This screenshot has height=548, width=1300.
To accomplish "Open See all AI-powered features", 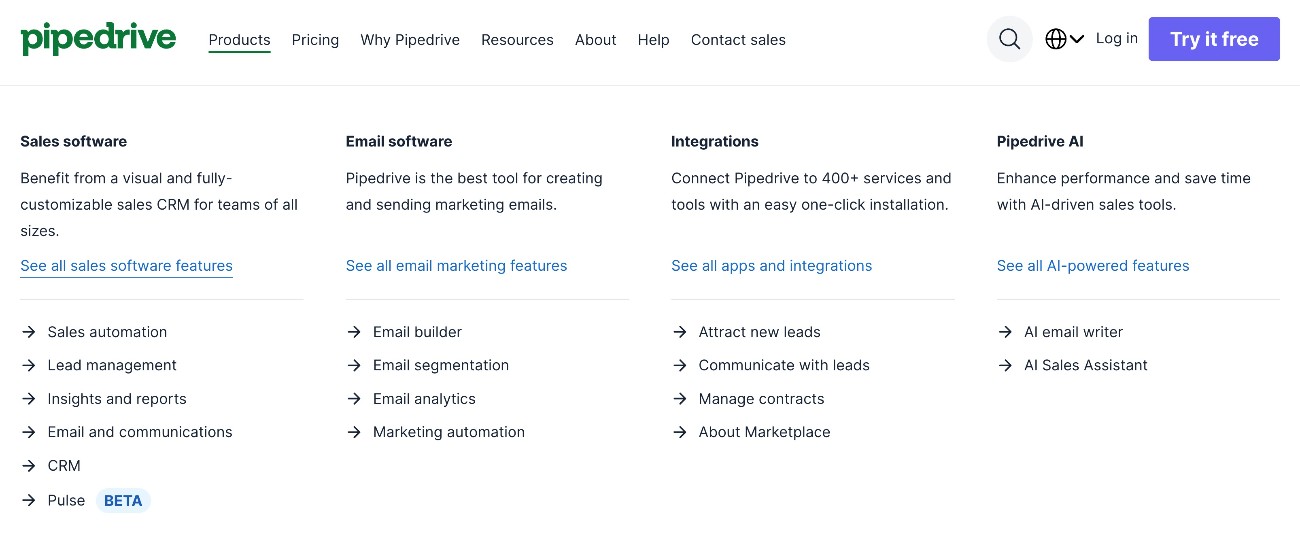I will pyautogui.click(x=1093, y=266).
